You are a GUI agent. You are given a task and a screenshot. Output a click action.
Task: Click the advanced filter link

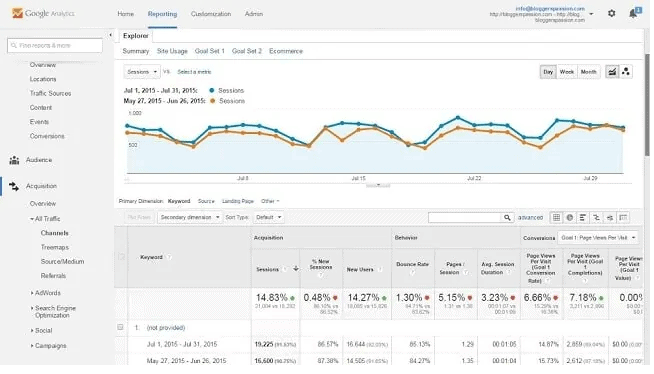(530, 217)
